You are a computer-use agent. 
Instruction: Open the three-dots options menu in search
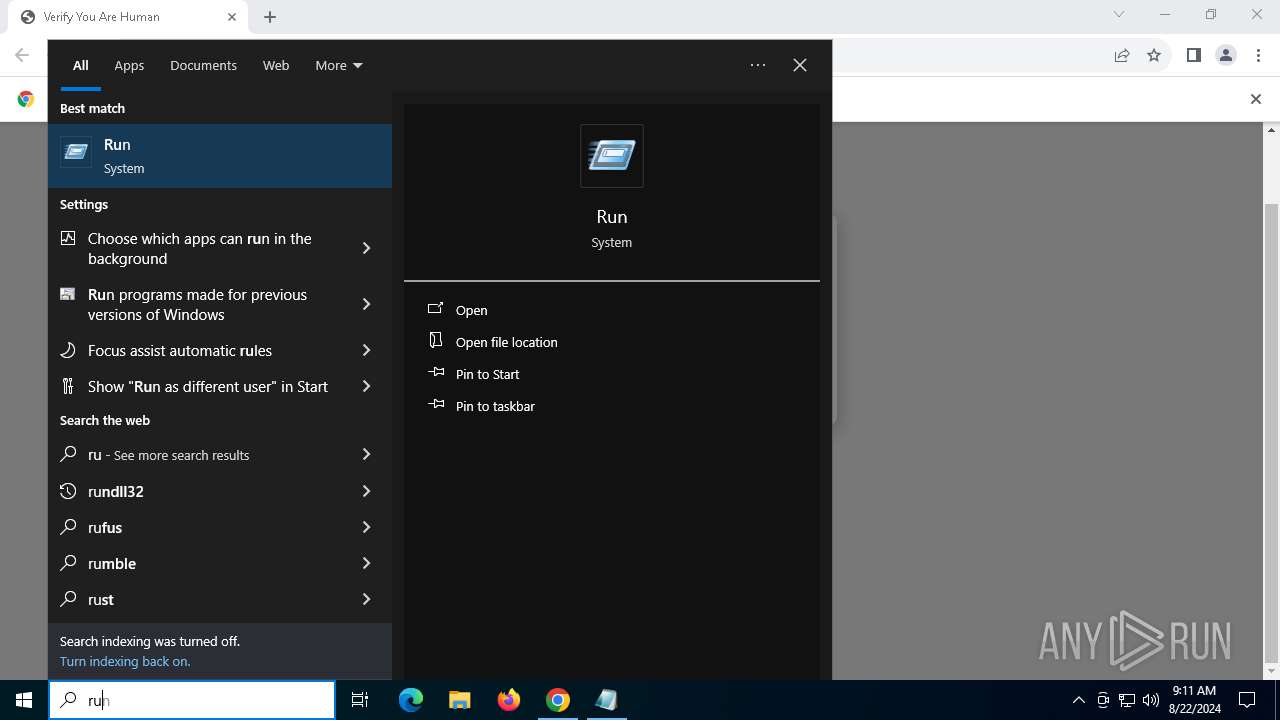(x=758, y=65)
